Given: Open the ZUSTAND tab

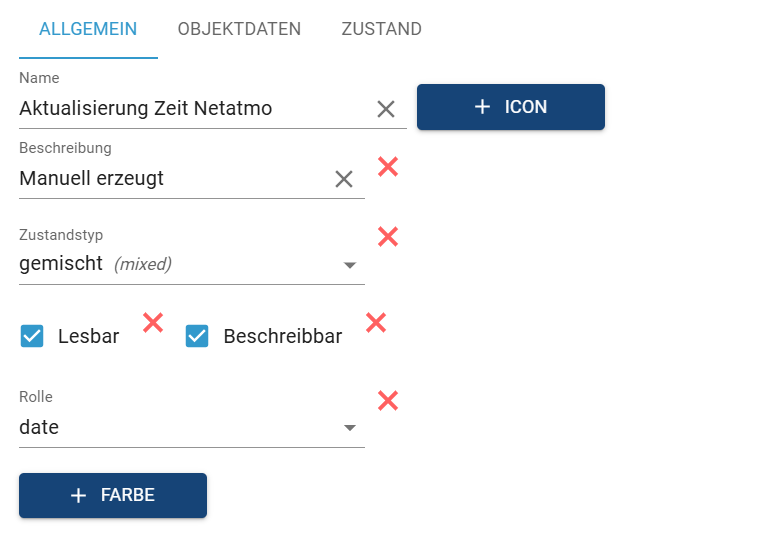Looking at the screenshot, I should coord(381,29).
